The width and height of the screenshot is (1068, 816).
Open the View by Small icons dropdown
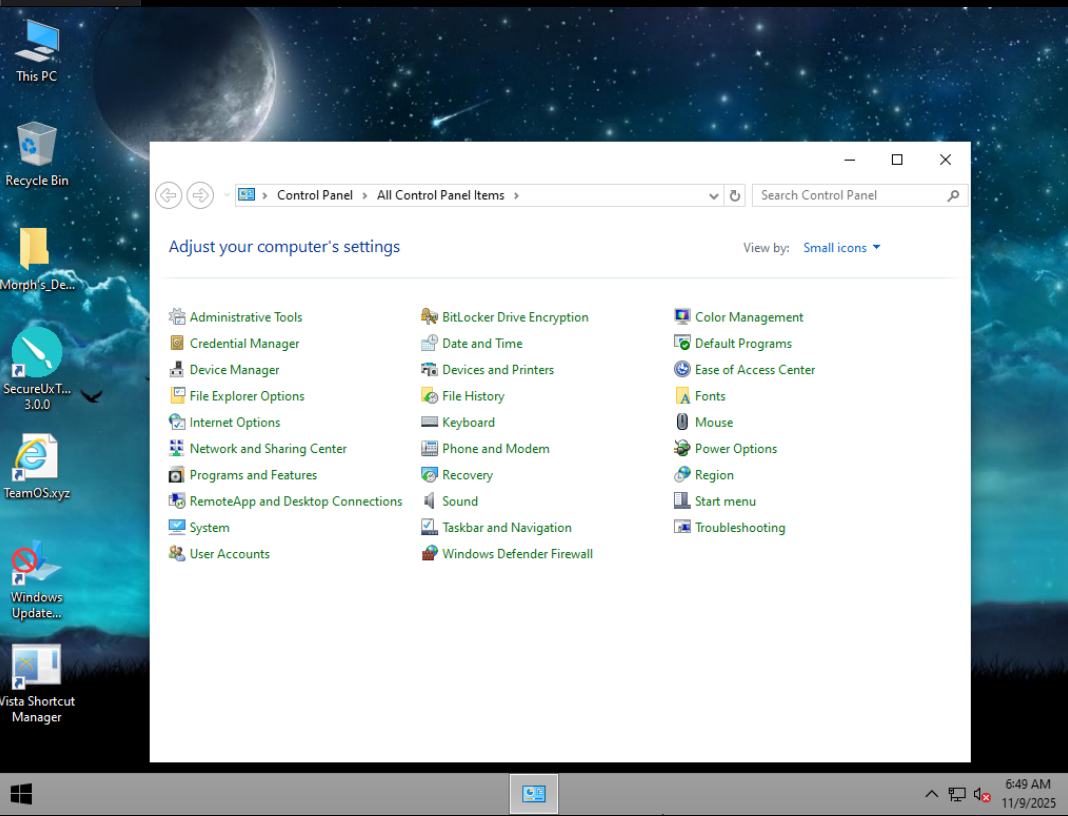(x=841, y=248)
